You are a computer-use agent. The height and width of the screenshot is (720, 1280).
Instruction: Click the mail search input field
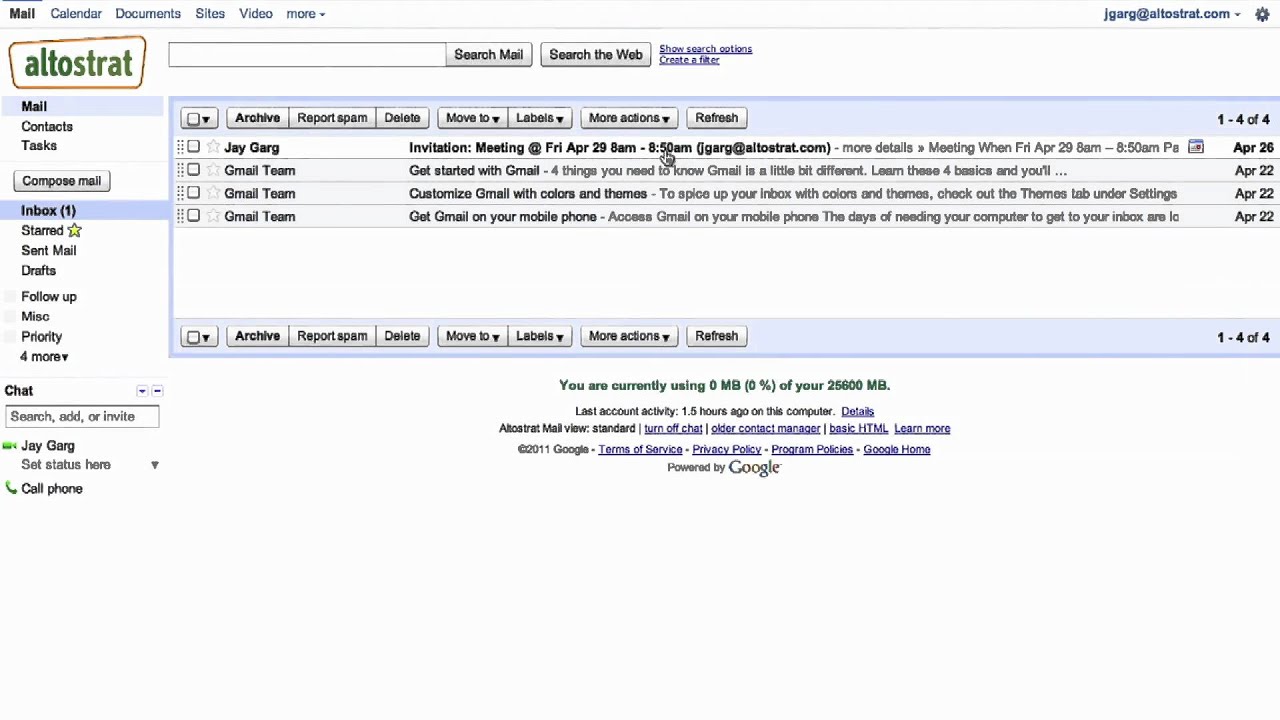coord(307,55)
